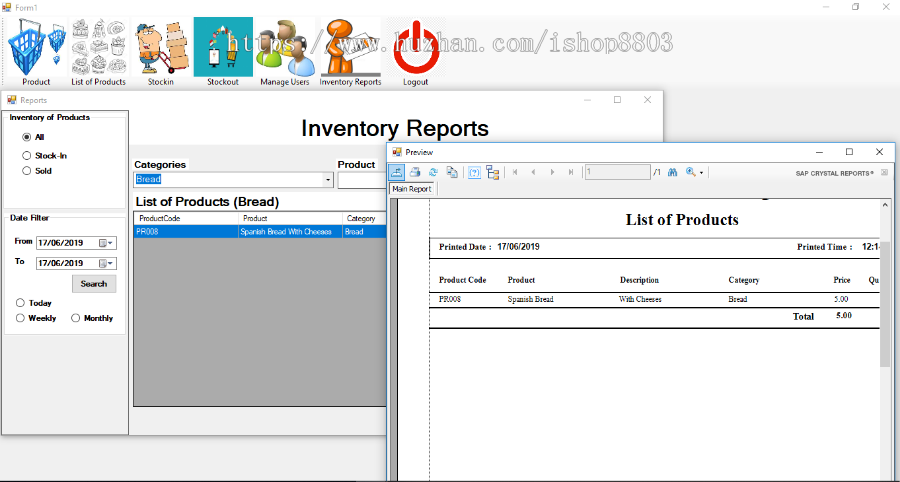Click the To date value 17/06/2019

(x=61, y=263)
